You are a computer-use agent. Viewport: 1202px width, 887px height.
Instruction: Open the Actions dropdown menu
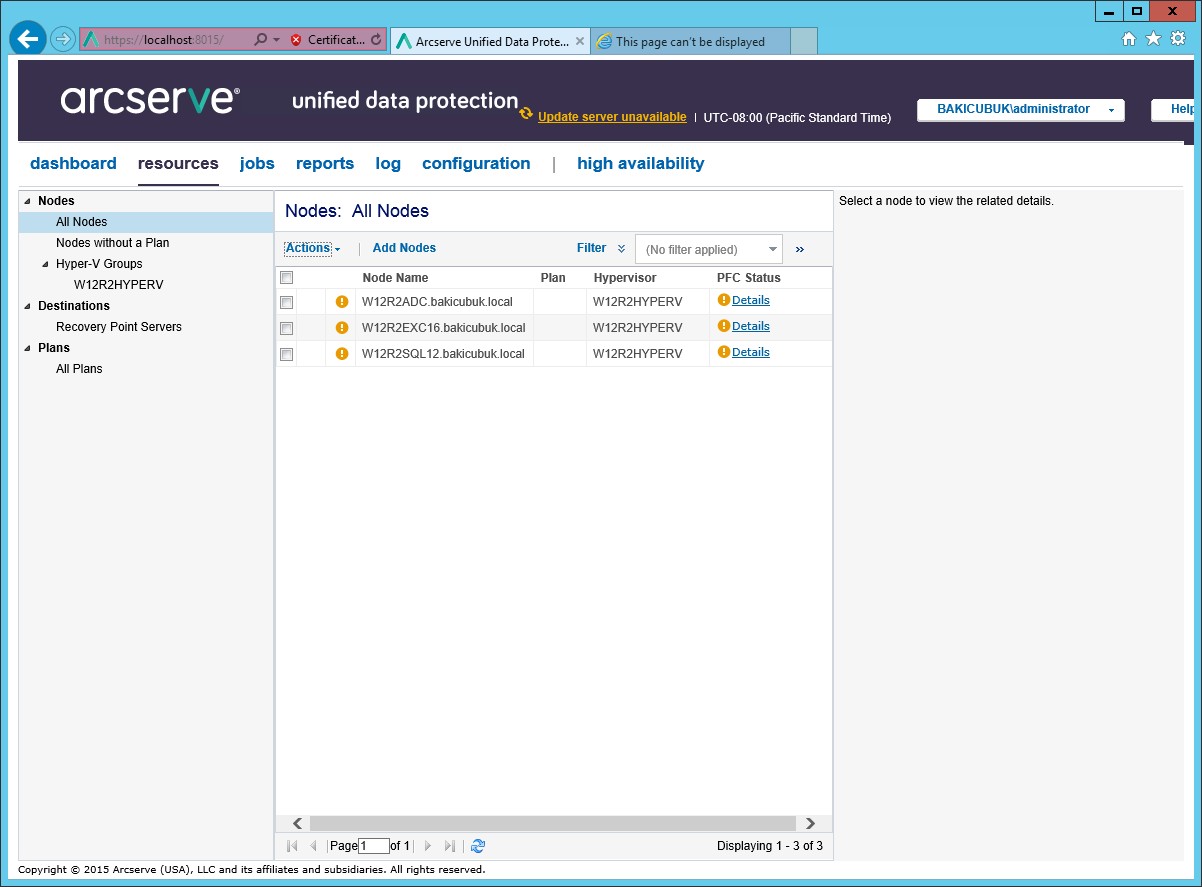313,248
